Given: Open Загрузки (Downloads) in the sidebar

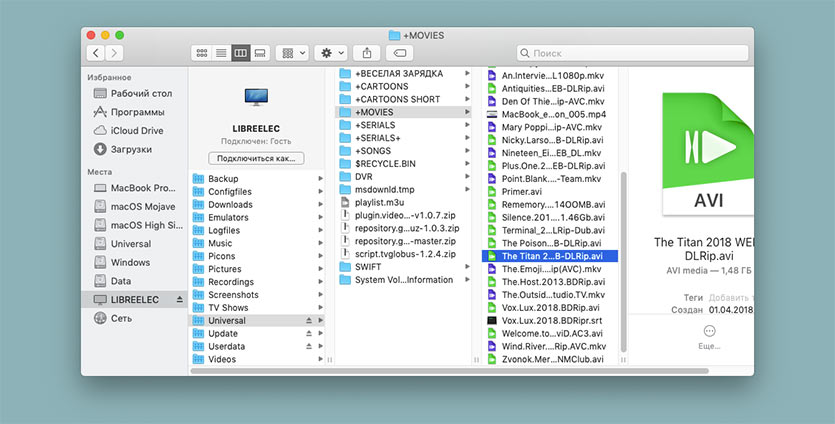Looking at the screenshot, I should pos(134,149).
